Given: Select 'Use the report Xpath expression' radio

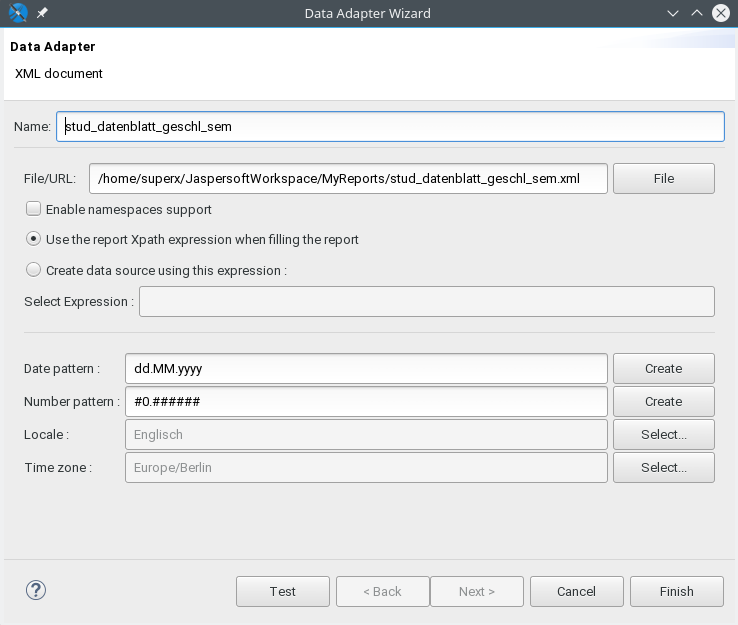Looking at the screenshot, I should tap(33, 239).
